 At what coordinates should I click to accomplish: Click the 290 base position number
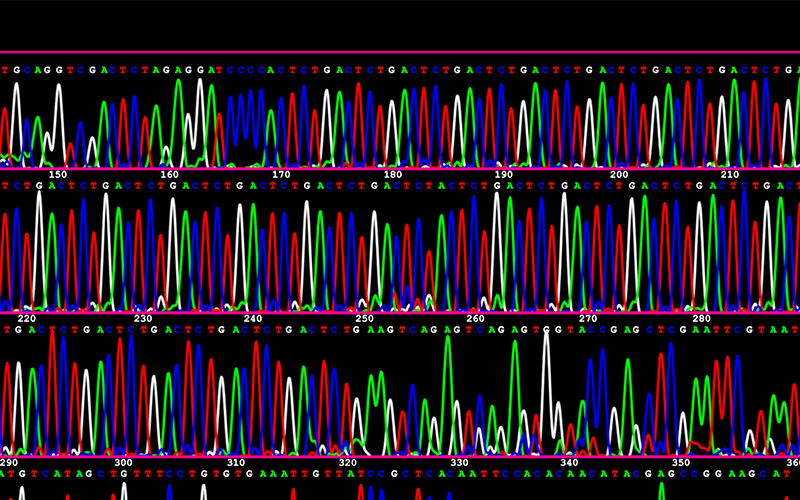[9, 463]
